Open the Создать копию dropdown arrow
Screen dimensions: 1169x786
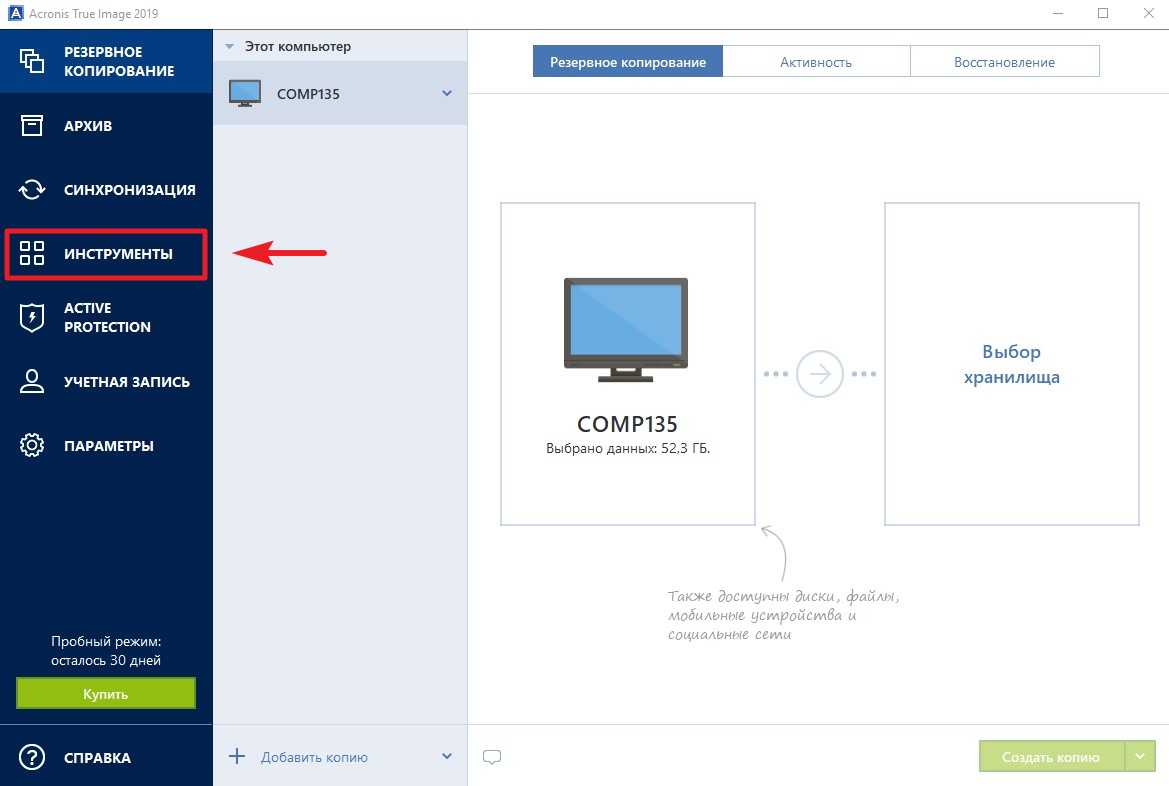point(1140,756)
